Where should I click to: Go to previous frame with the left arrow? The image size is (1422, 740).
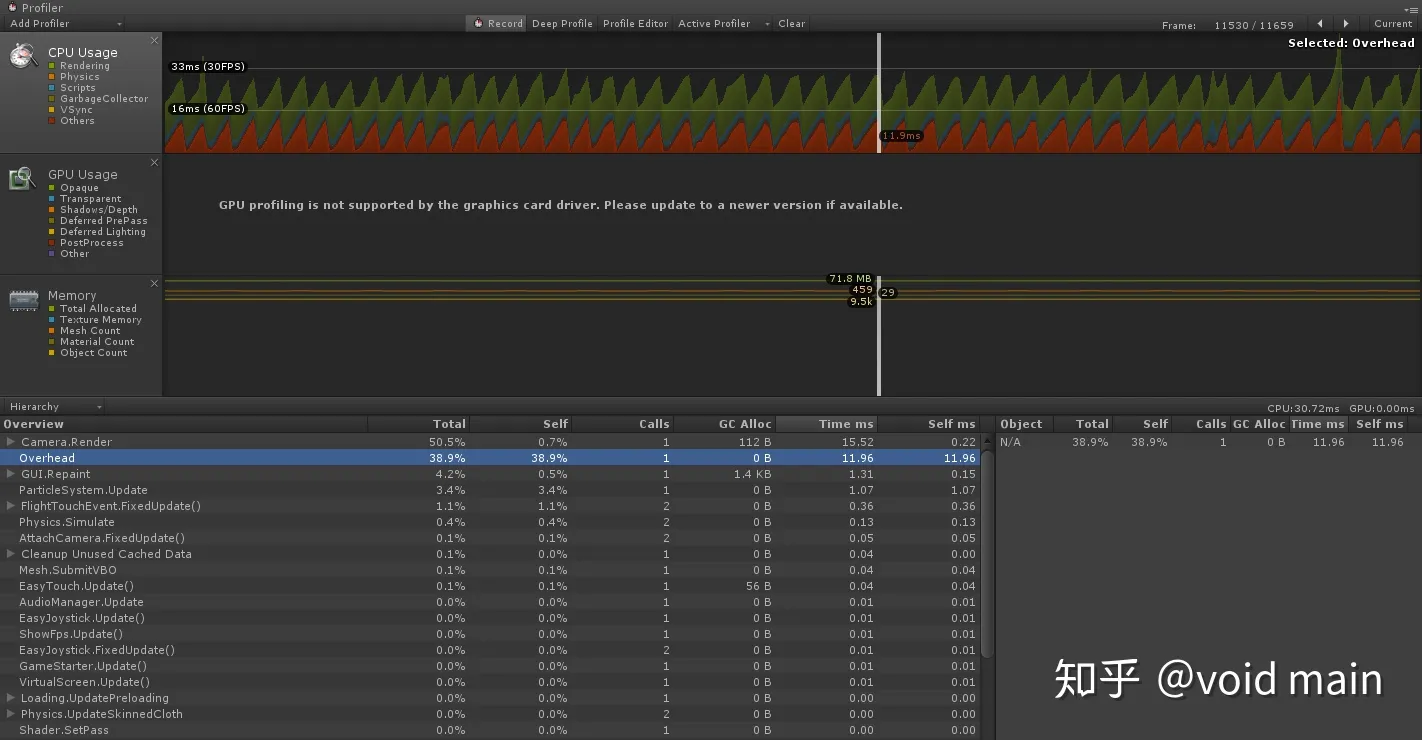(1319, 24)
